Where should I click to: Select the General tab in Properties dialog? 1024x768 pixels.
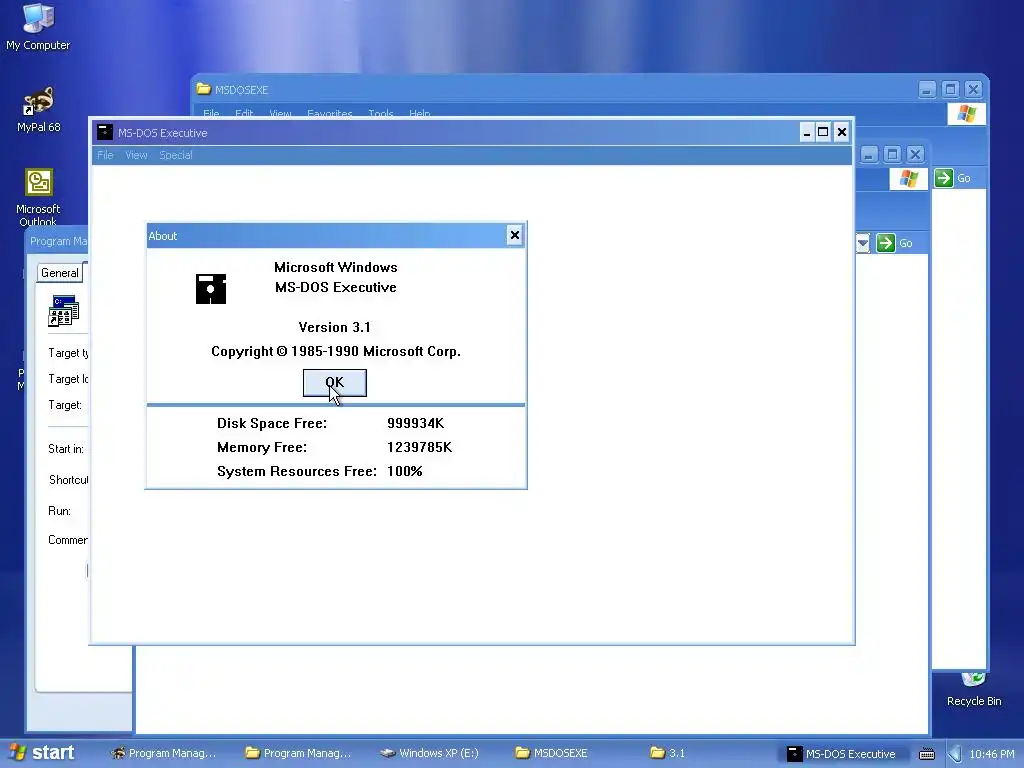click(59, 273)
